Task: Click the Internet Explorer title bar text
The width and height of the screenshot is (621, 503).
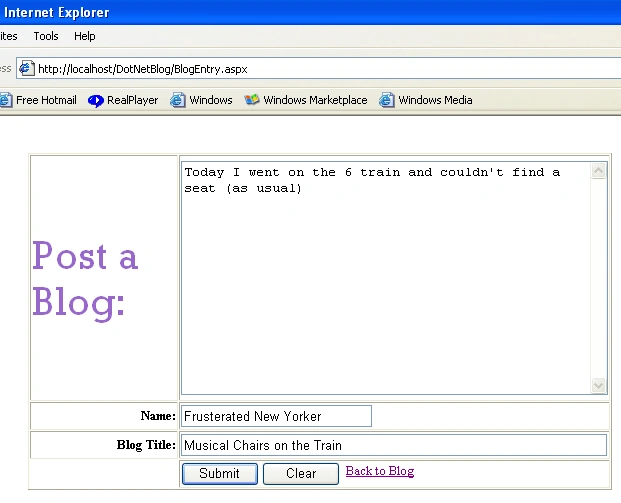Action: point(56,12)
